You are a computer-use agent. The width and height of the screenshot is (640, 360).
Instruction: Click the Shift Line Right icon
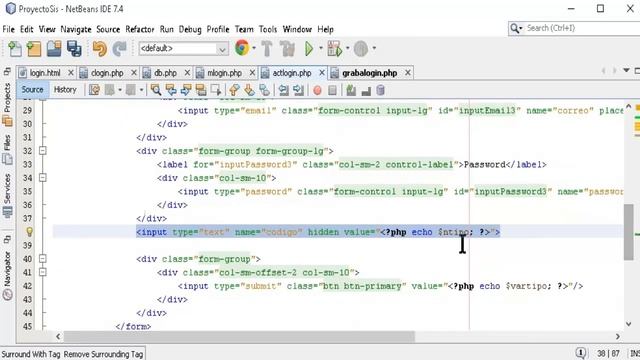coord(298,90)
